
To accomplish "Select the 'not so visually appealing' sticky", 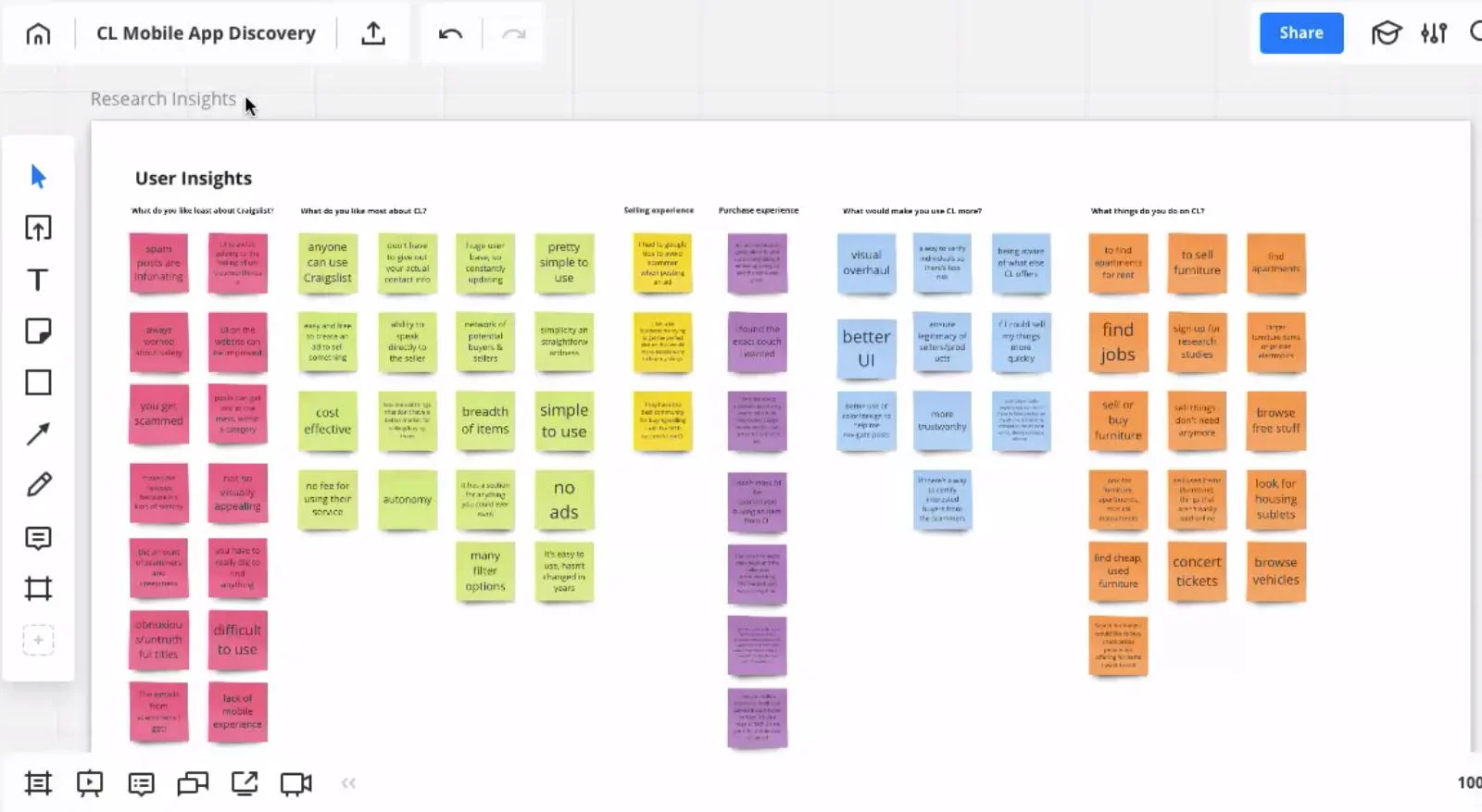I will tap(238, 493).
